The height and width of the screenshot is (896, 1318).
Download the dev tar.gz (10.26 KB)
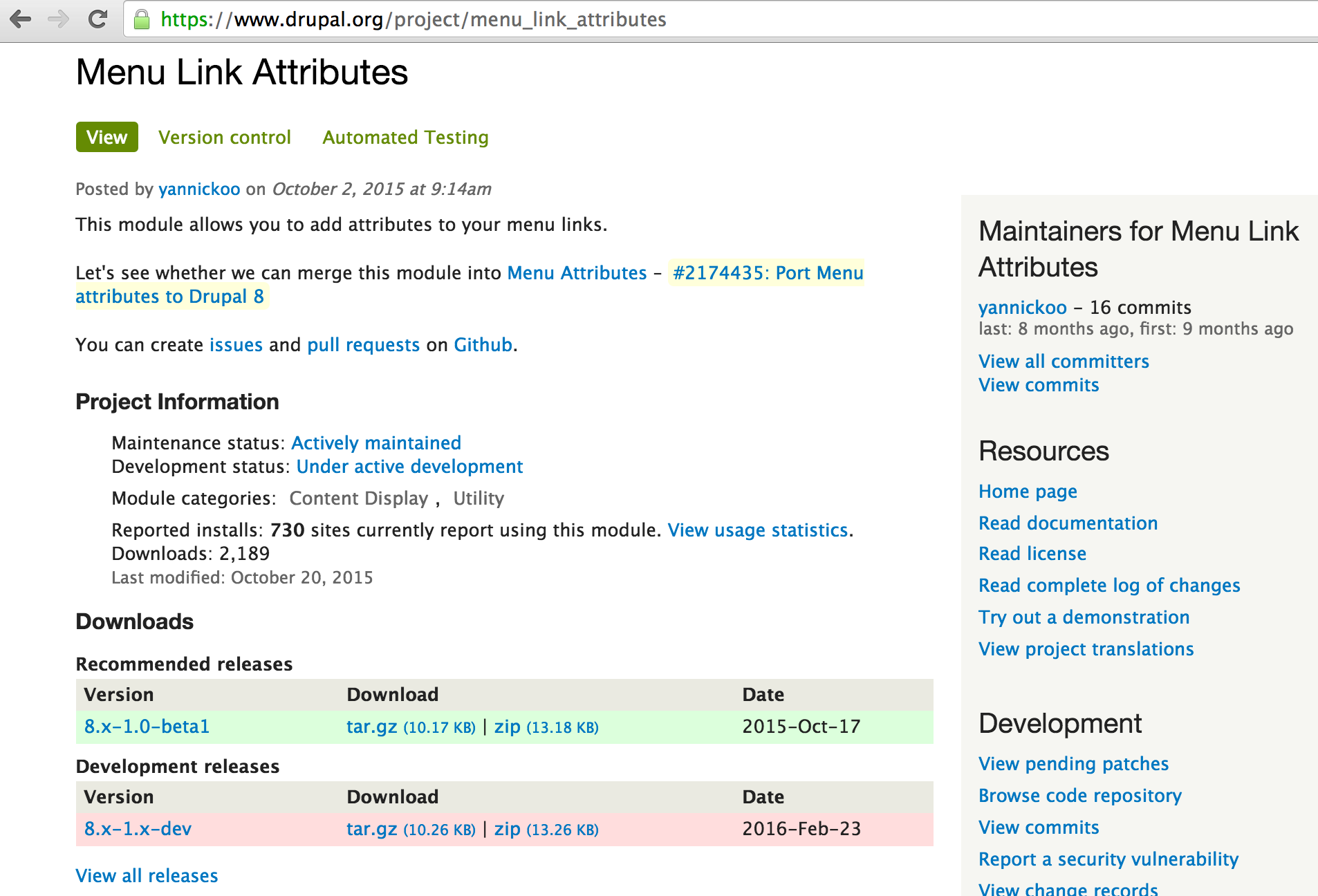click(x=411, y=829)
